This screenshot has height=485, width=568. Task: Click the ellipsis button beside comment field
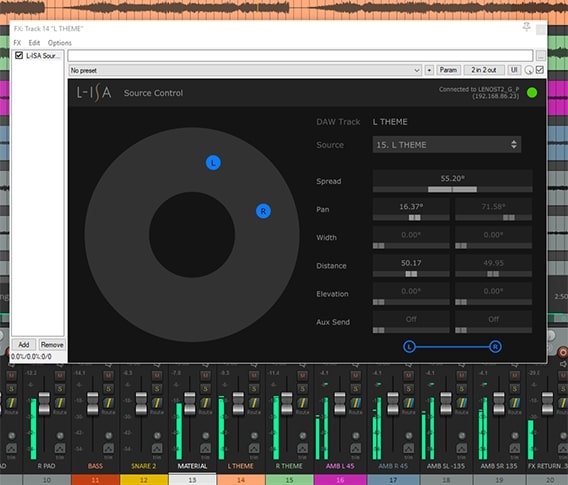coord(540,56)
